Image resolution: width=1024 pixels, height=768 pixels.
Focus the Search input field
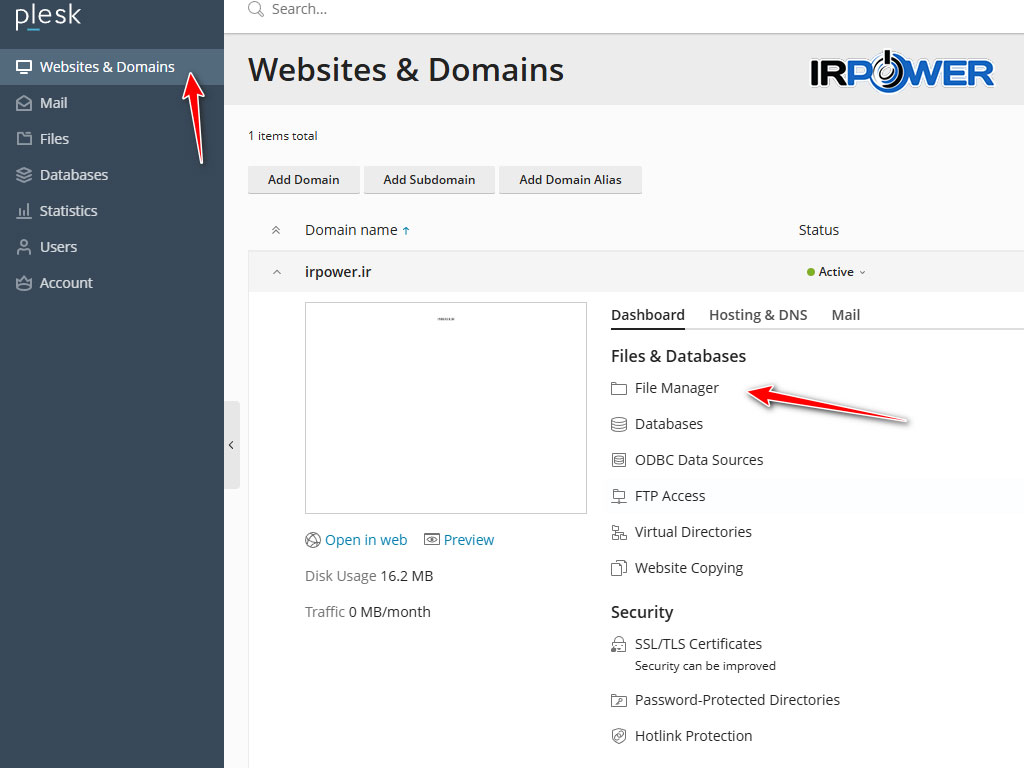click(400, 9)
